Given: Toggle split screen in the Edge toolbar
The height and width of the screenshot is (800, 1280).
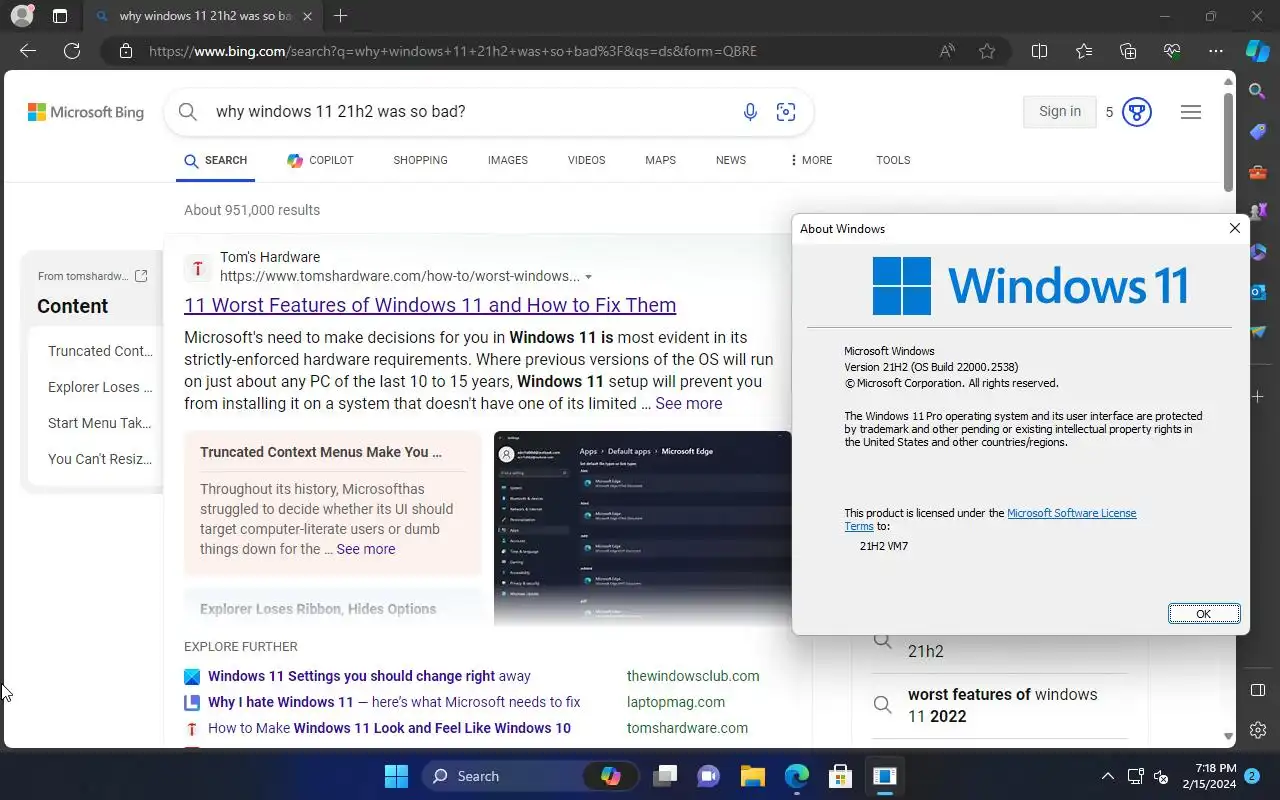Looking at the screenshot, I should pyautogui.click(x=1039, y=51).
